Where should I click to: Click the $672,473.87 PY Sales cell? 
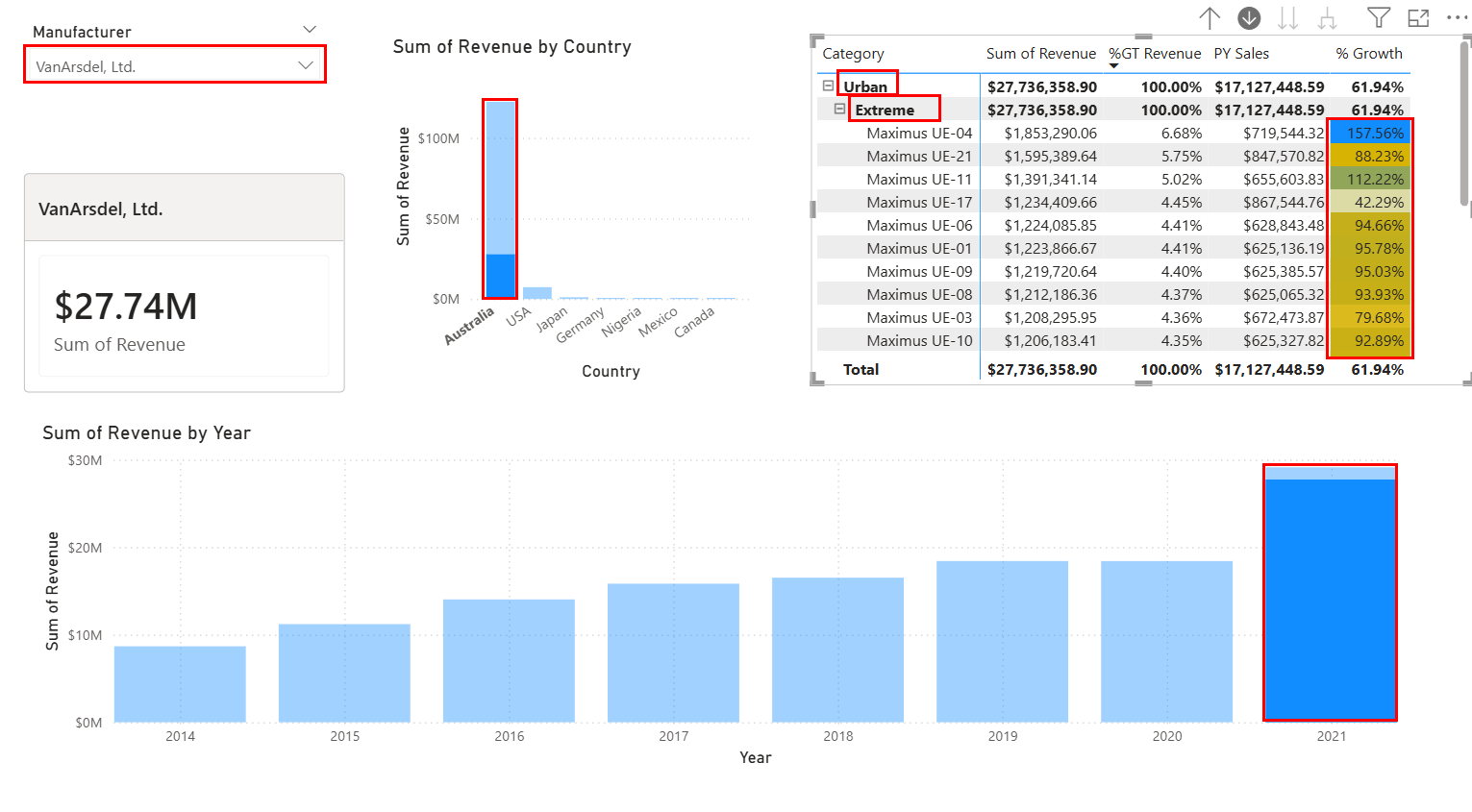[1284, 317]
